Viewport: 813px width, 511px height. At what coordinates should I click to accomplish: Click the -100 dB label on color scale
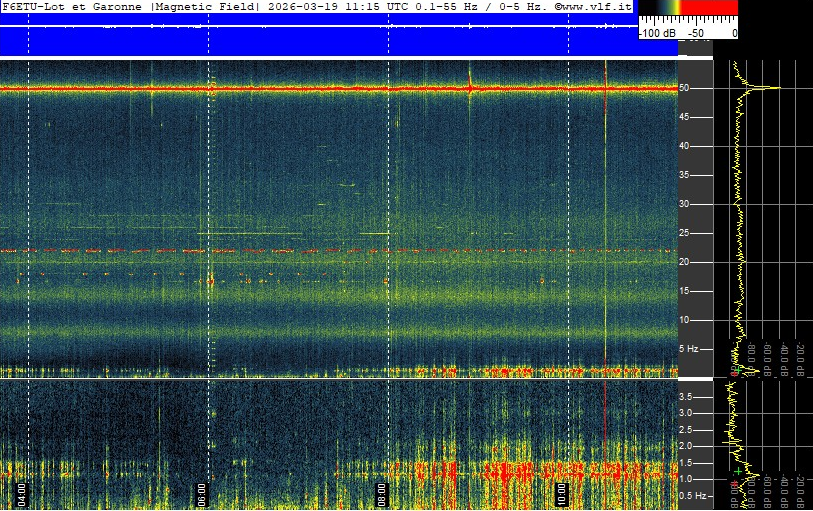(658, 33)
